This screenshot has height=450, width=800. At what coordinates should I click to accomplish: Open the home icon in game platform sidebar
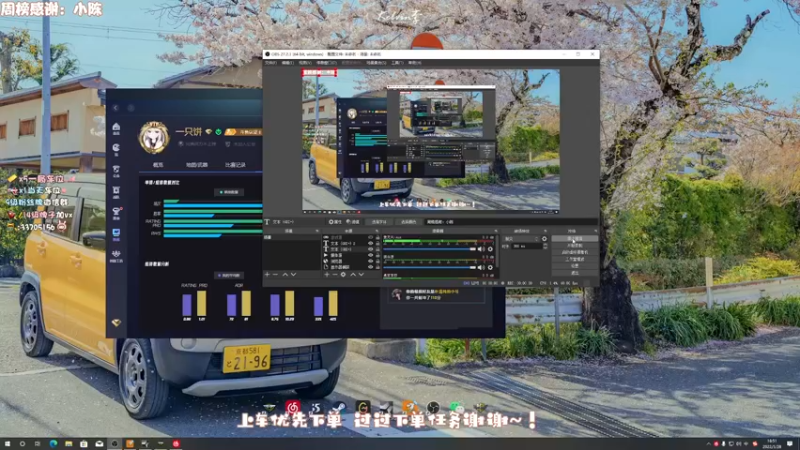tap(116, 127)
